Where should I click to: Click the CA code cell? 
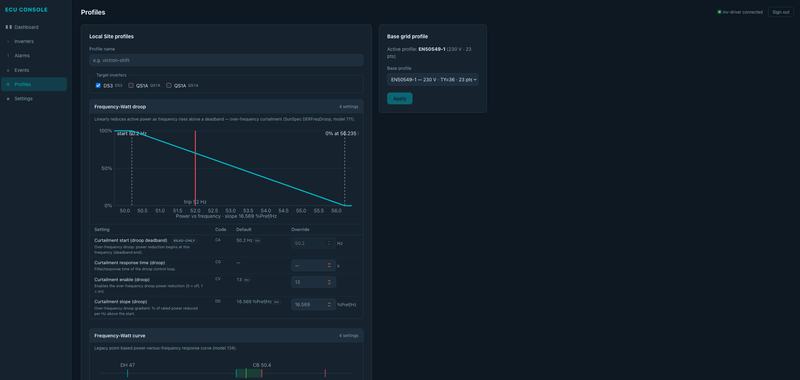point(218,240)
